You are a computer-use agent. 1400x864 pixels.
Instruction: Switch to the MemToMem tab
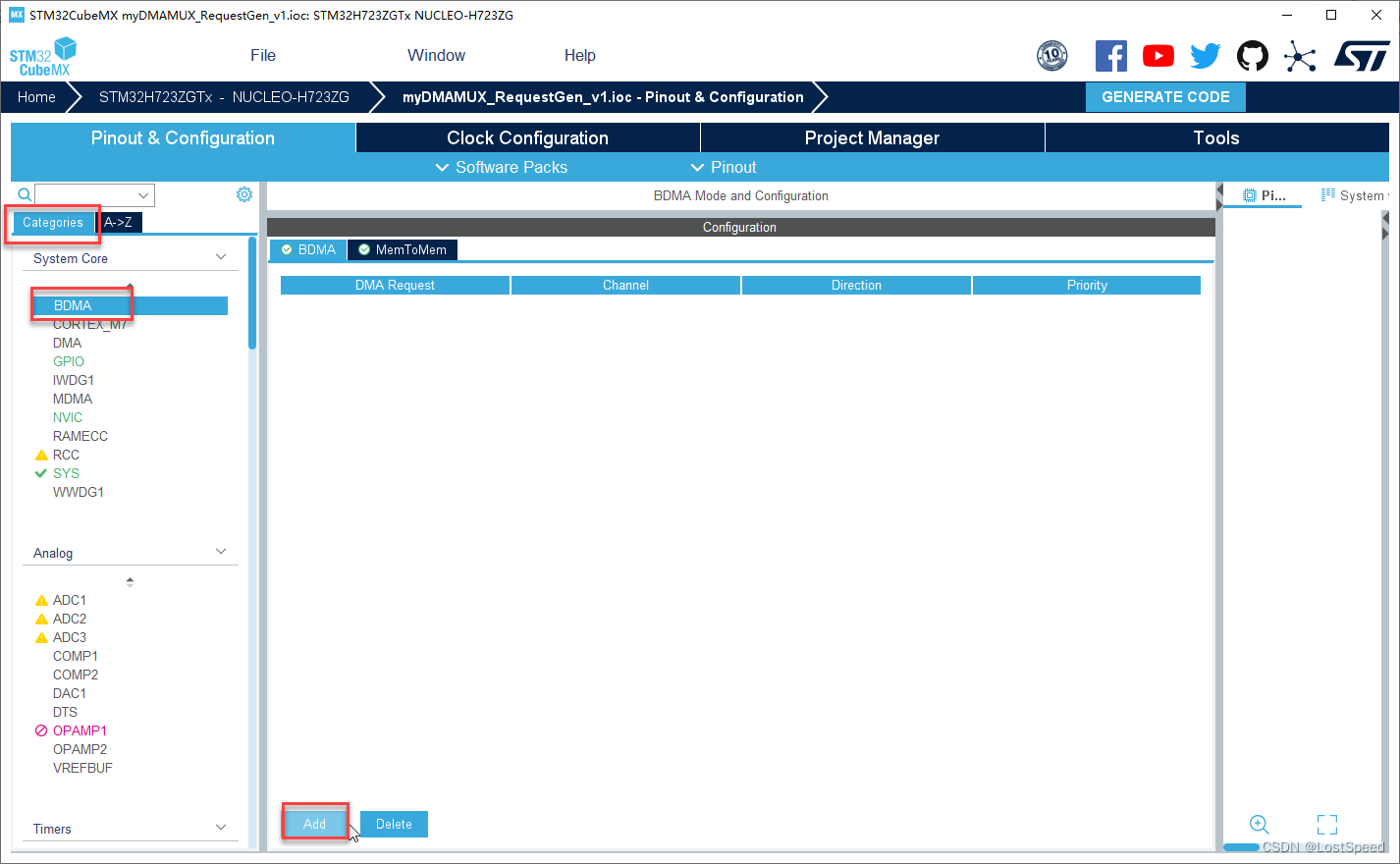(403, 249)
